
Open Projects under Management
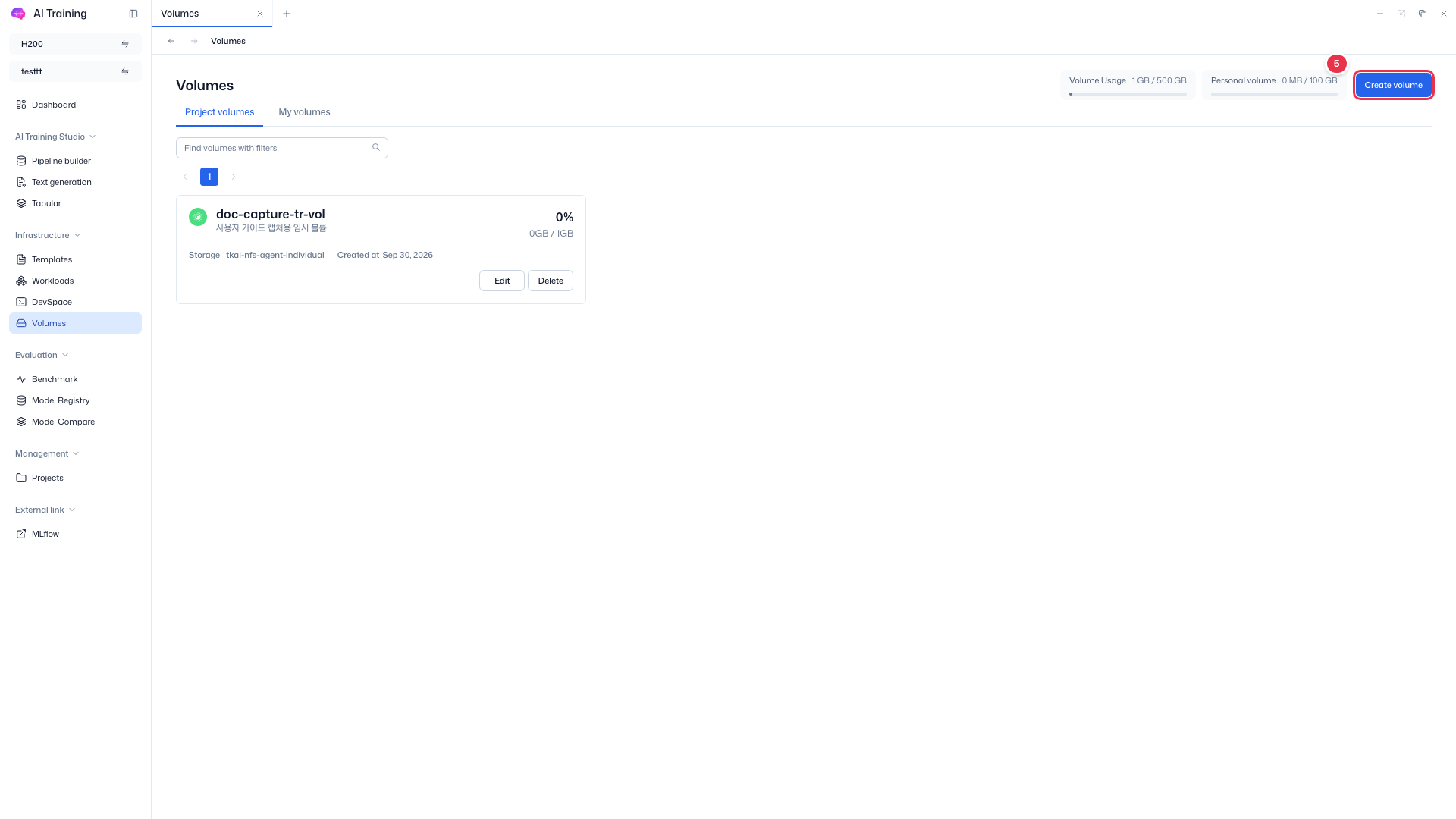[75, 478]
